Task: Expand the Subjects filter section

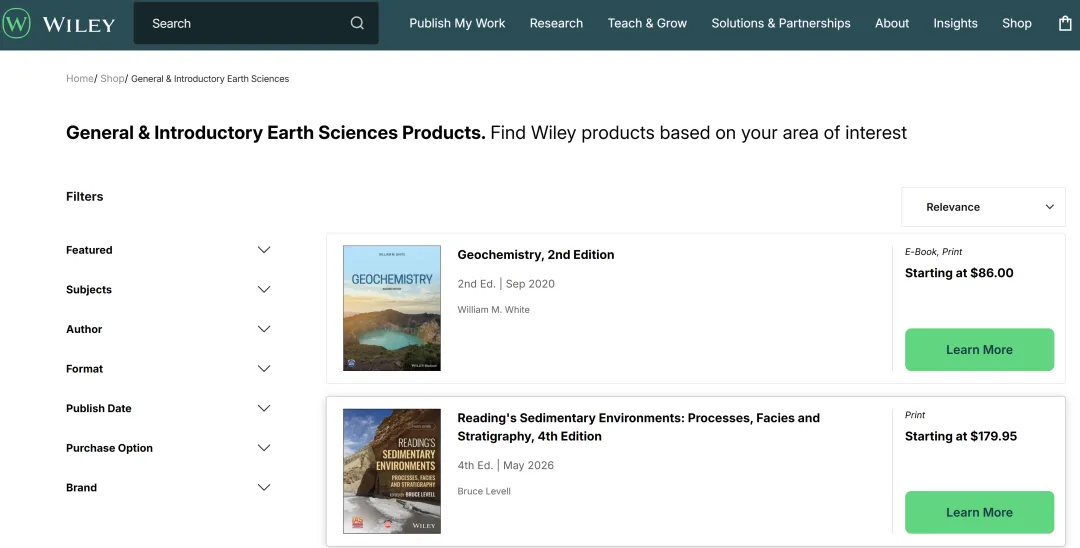Action: (x=264, y=290)
